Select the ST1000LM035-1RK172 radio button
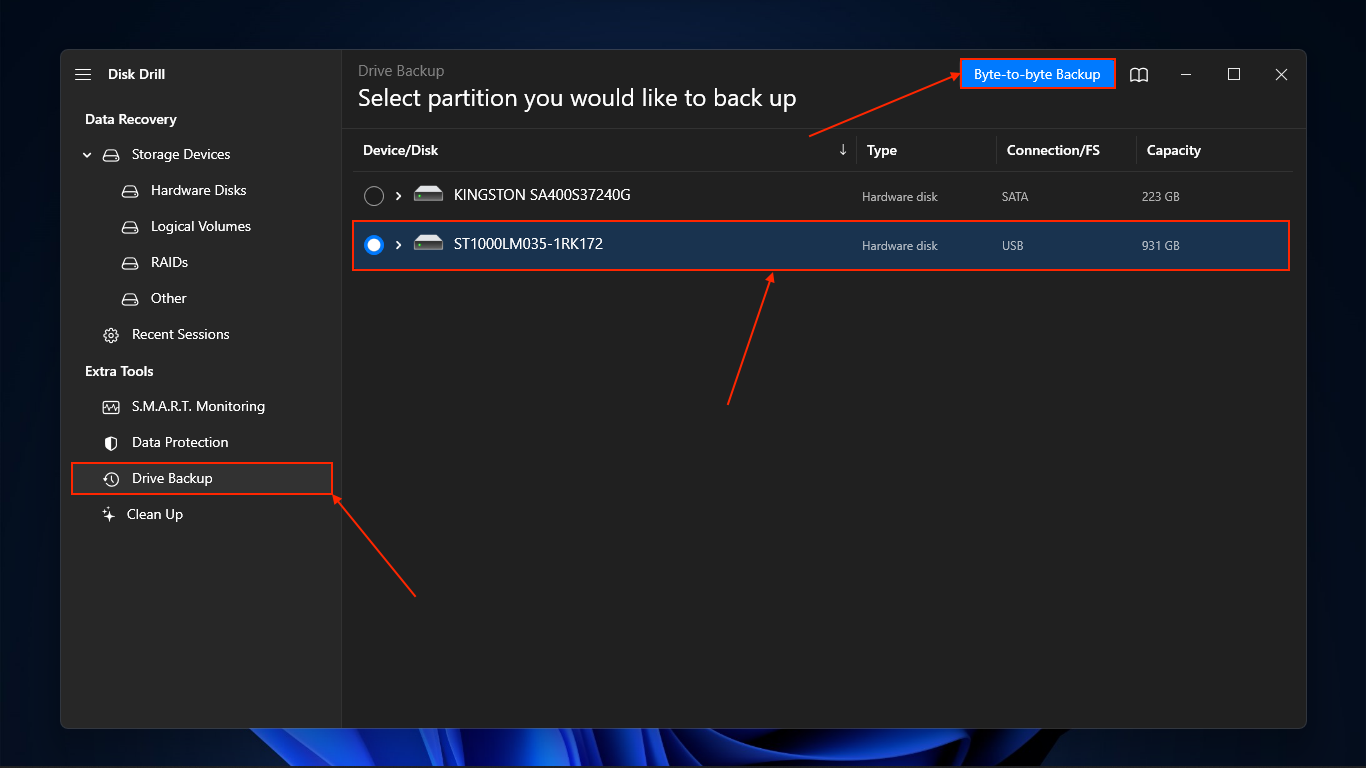Image resolution: width=1366 pixels, height=768 pixels. [x=374, y=245]
